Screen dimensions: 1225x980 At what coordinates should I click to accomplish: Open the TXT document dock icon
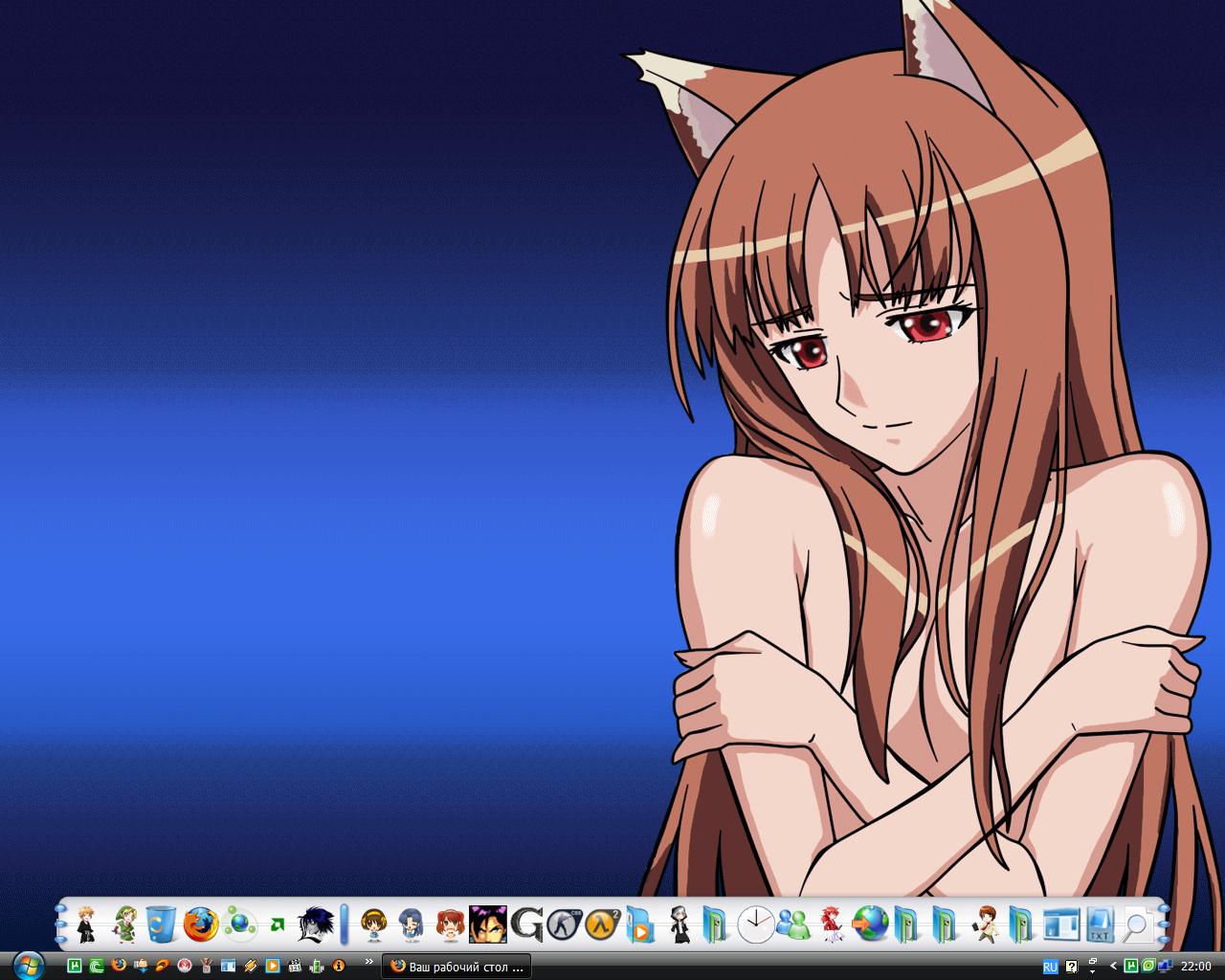(1100, 924)
